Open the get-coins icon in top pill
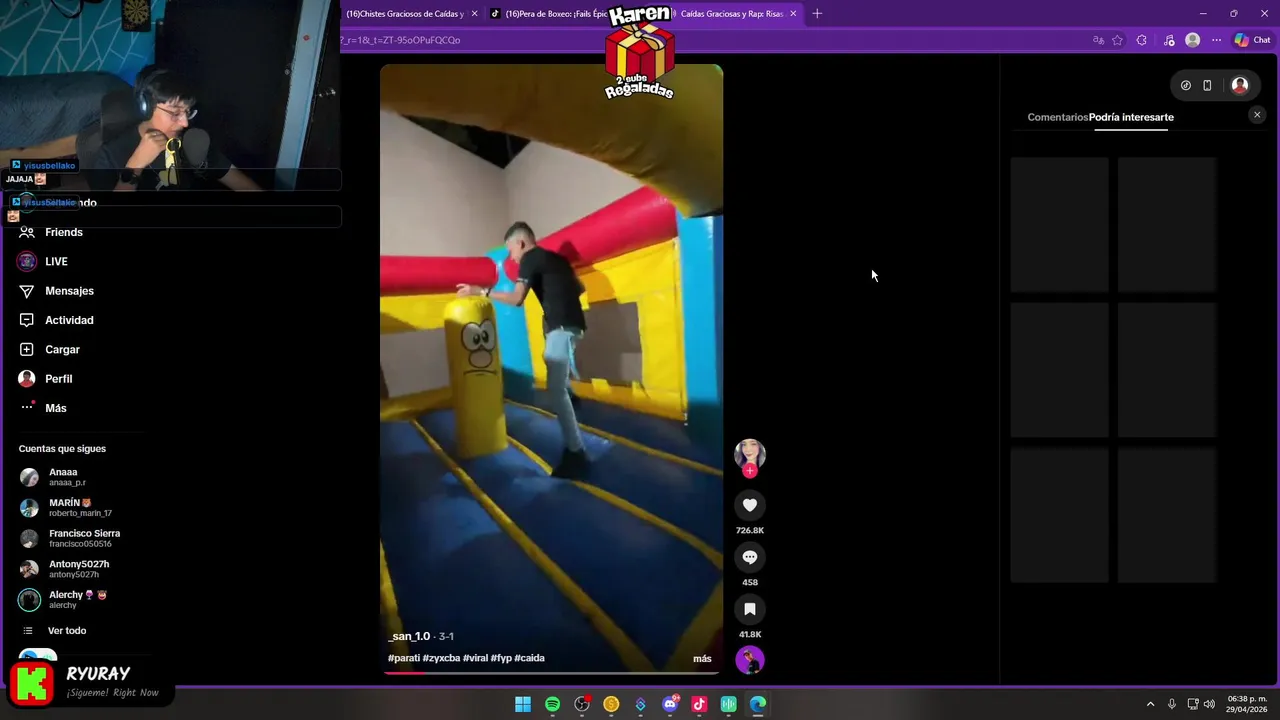 pos(1186,85)
